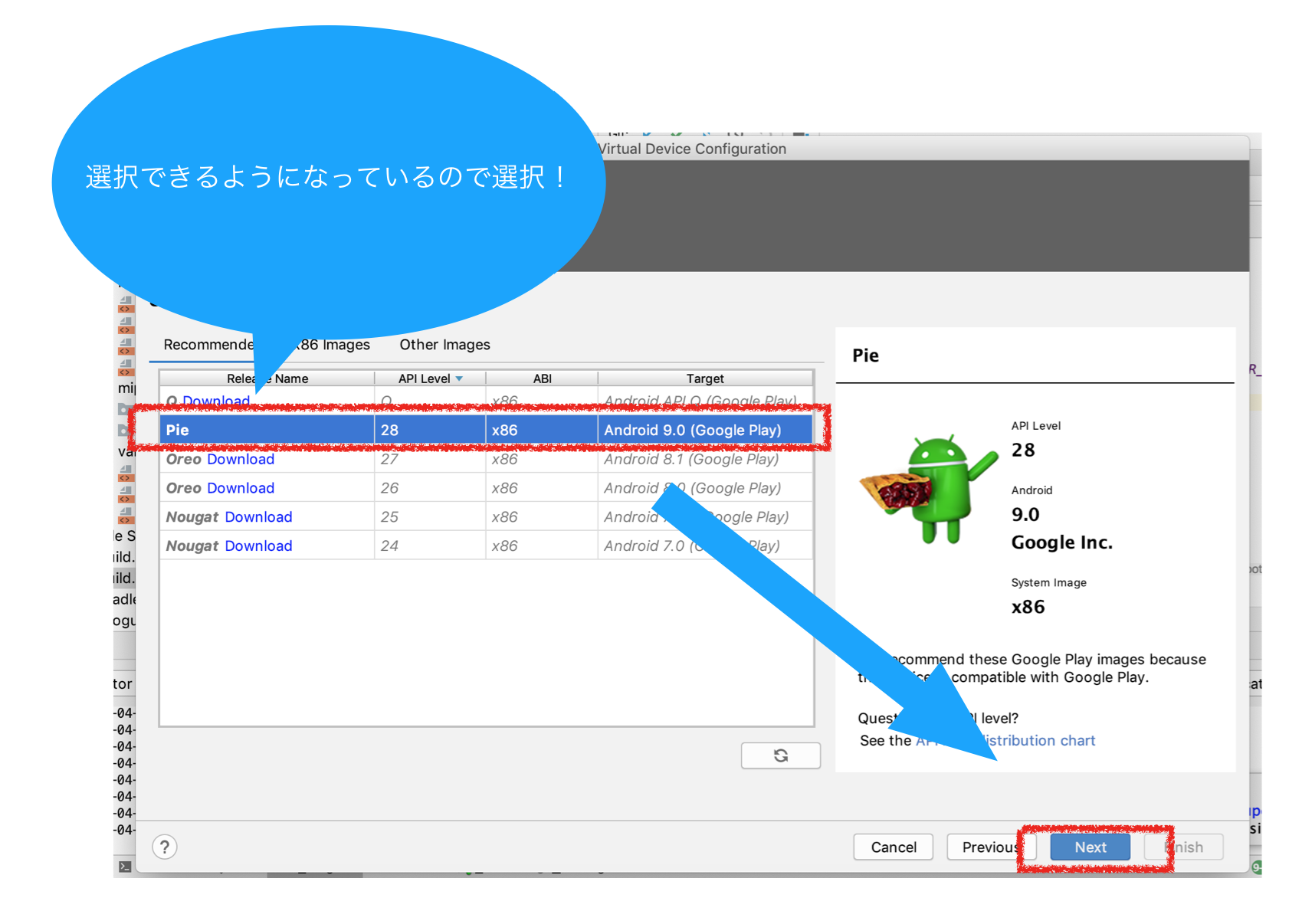
Task: Click the API level 26 cell
Action: [430, 488]
